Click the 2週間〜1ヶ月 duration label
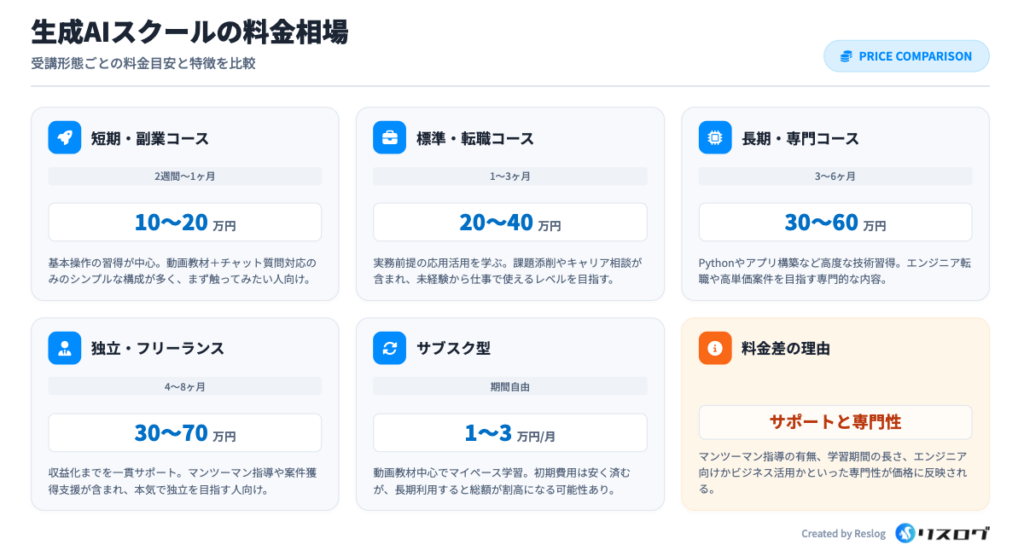The width and height of the screenshot is (1024, 556). click(x=185, y=176)
